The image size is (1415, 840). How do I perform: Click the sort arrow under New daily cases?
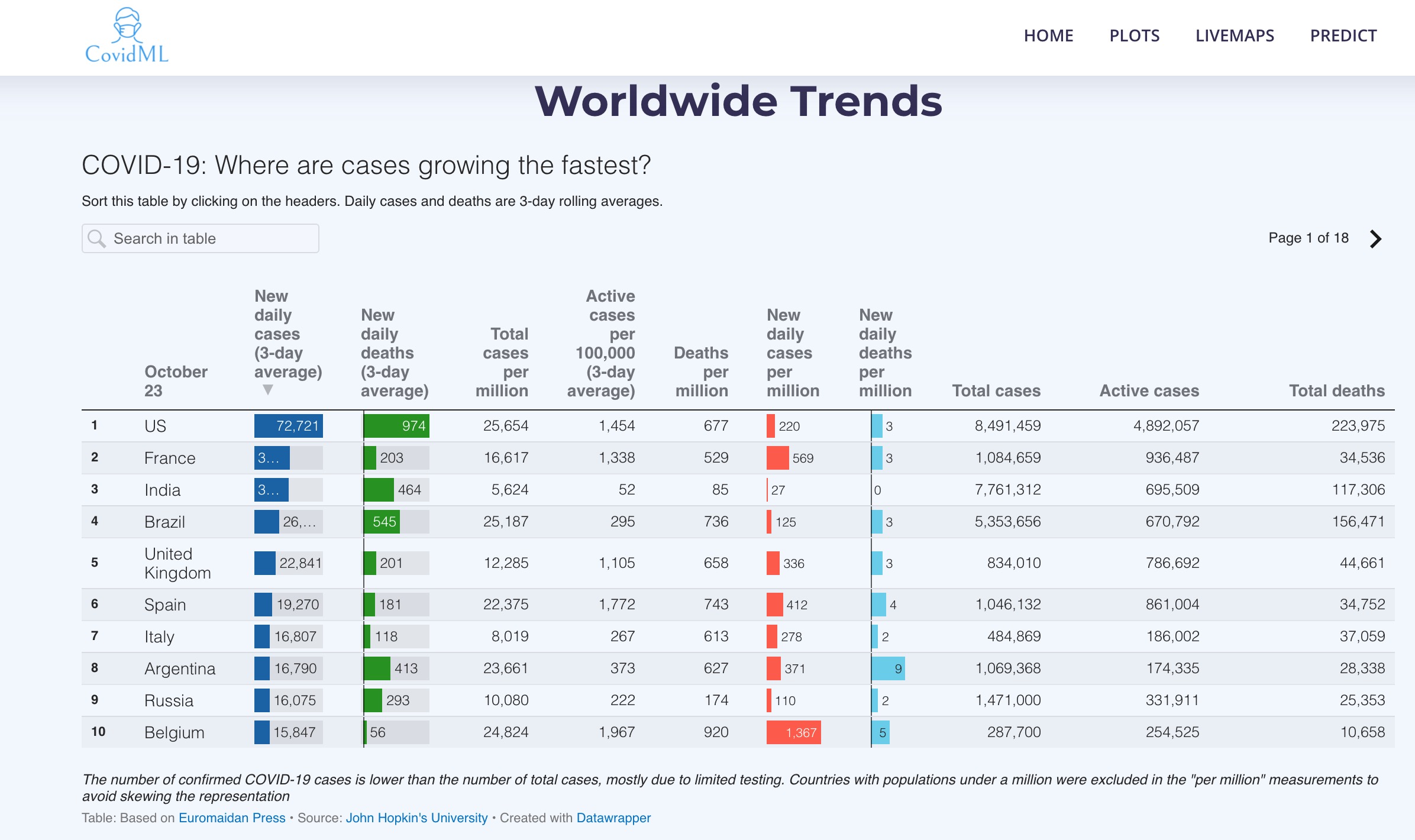coord(268,390)
